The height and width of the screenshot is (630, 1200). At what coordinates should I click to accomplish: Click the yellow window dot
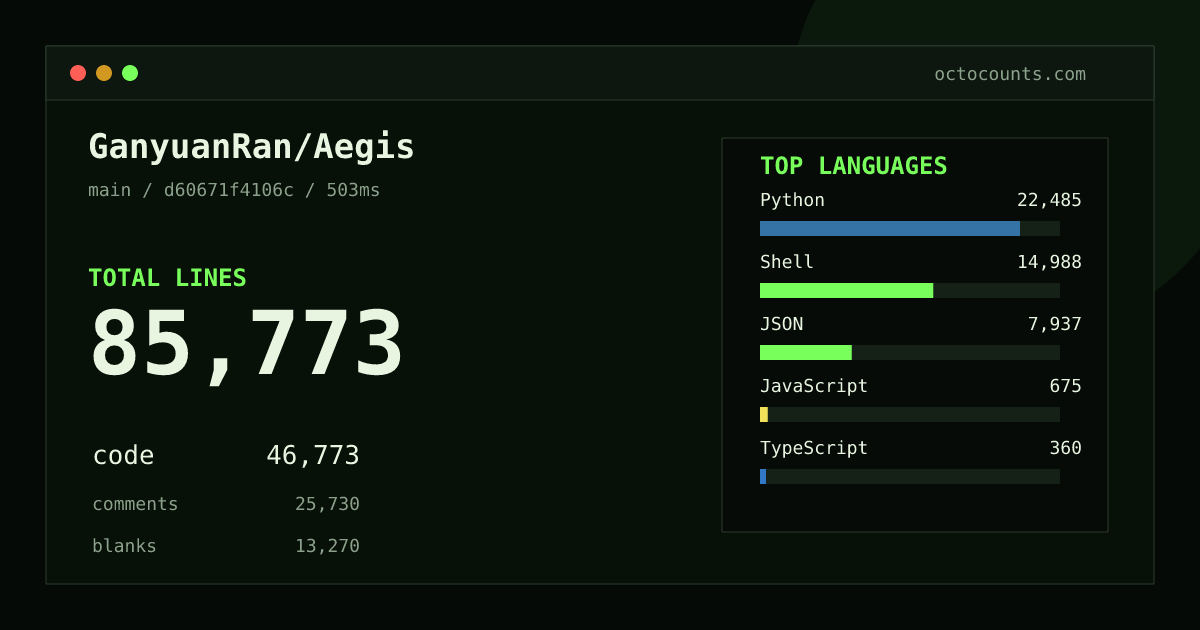point(104,73)
